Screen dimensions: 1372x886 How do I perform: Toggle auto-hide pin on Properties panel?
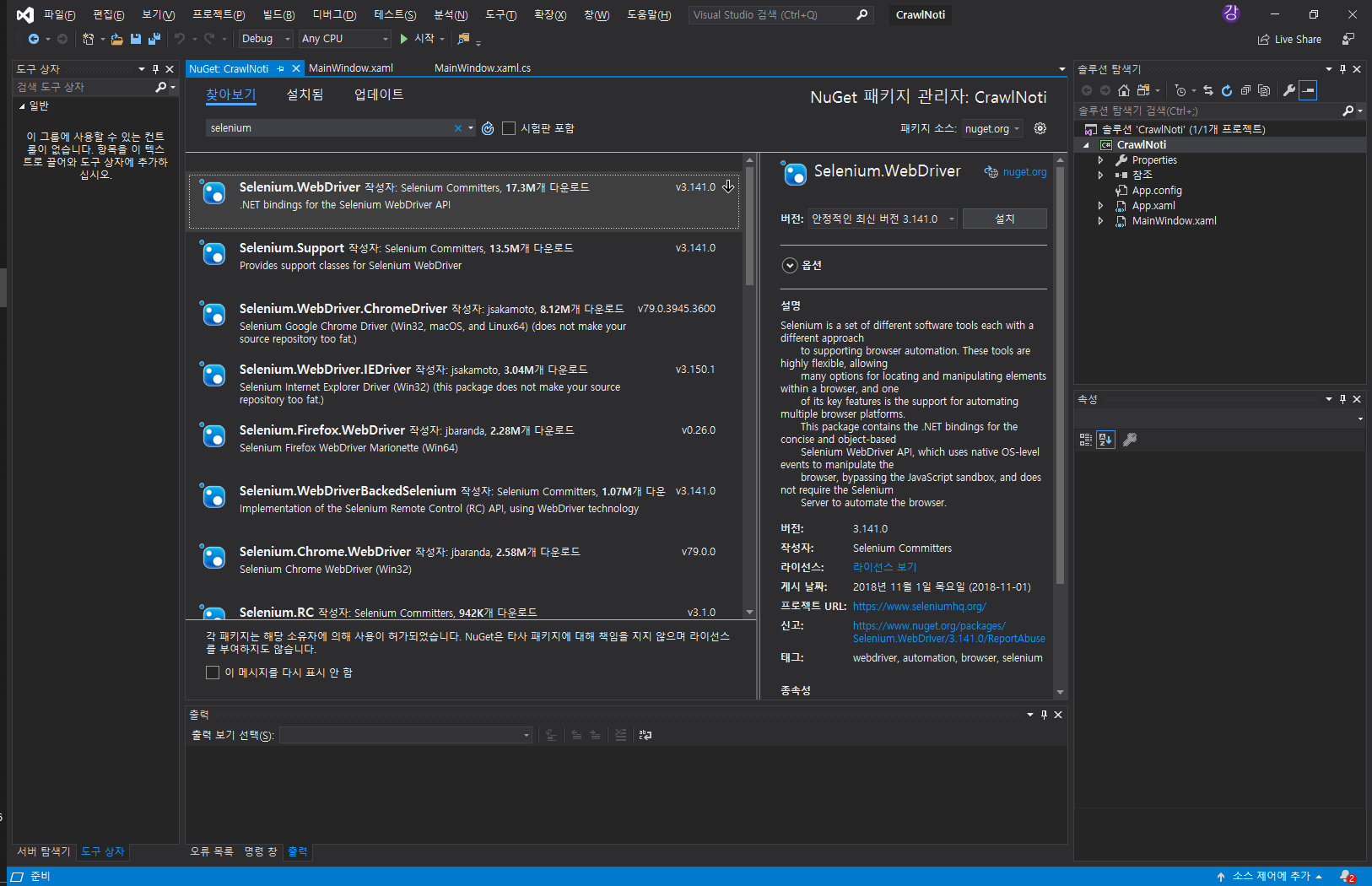pyautogui.click(x=1342, y=399)
